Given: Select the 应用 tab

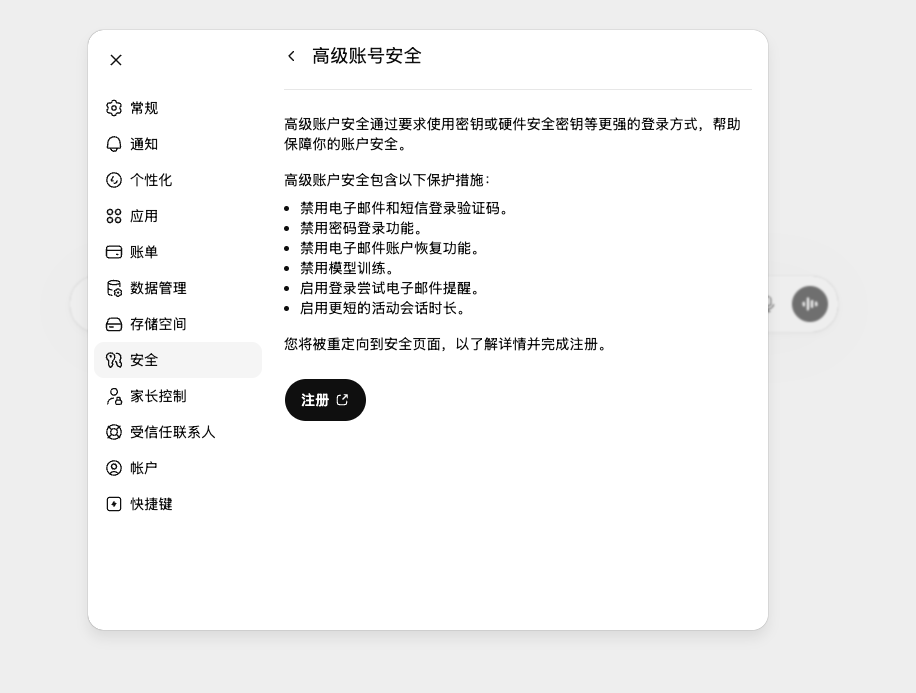Looking at the screenshot, I should coord(178,216).
